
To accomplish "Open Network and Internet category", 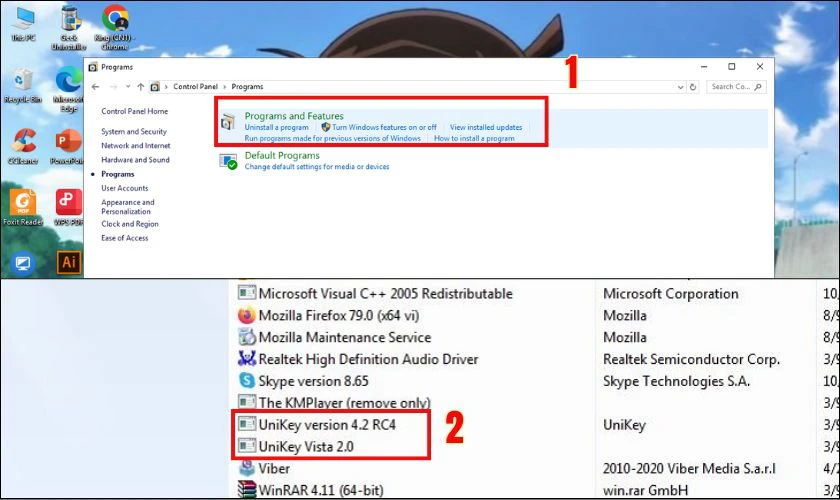I will 136,146.
